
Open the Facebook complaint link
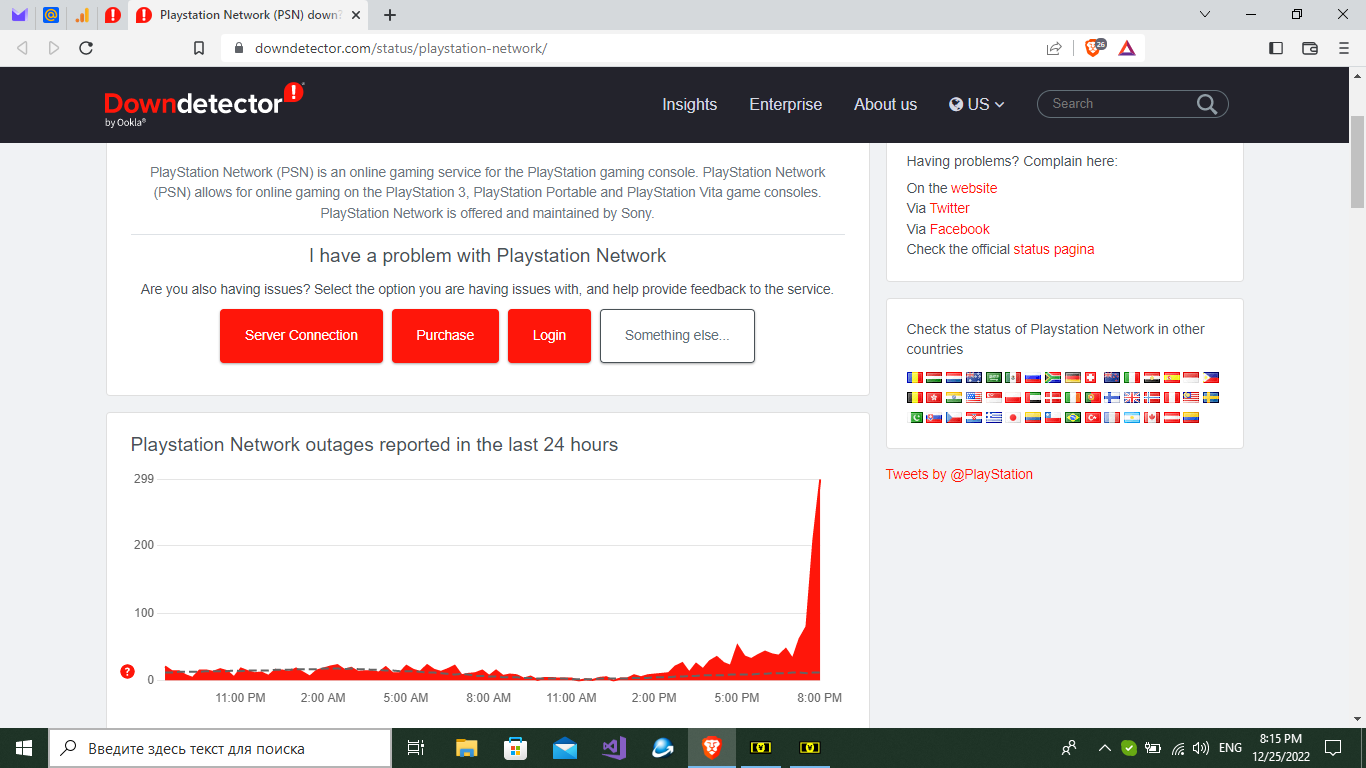click(x=960, y=229)
